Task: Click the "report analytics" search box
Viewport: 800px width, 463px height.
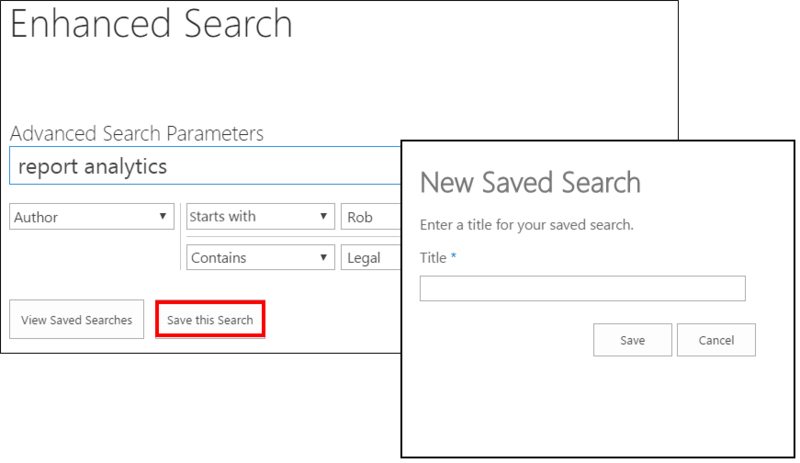Action: click(200, 167)
